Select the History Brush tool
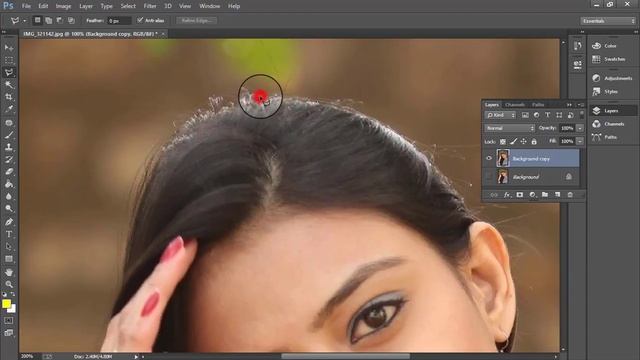Viewport: 640px width, 360px height. (x=9, y=159)
